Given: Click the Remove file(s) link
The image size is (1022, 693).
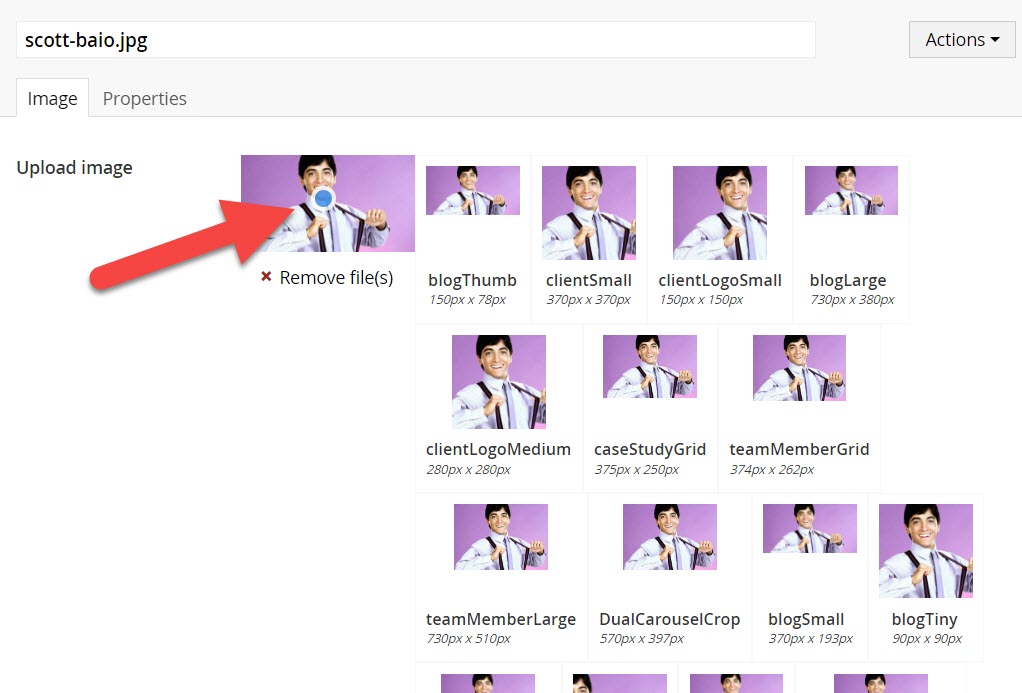Looking at the screenshot, I should point(336,277).
